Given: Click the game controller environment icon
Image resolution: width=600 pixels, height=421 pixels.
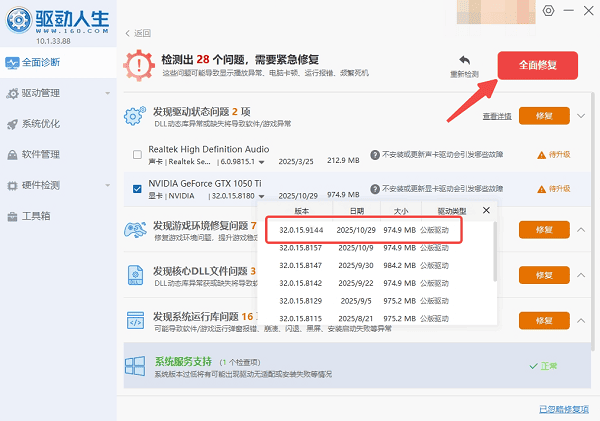Looking at the screenshot, I should (x=135, y=230).
